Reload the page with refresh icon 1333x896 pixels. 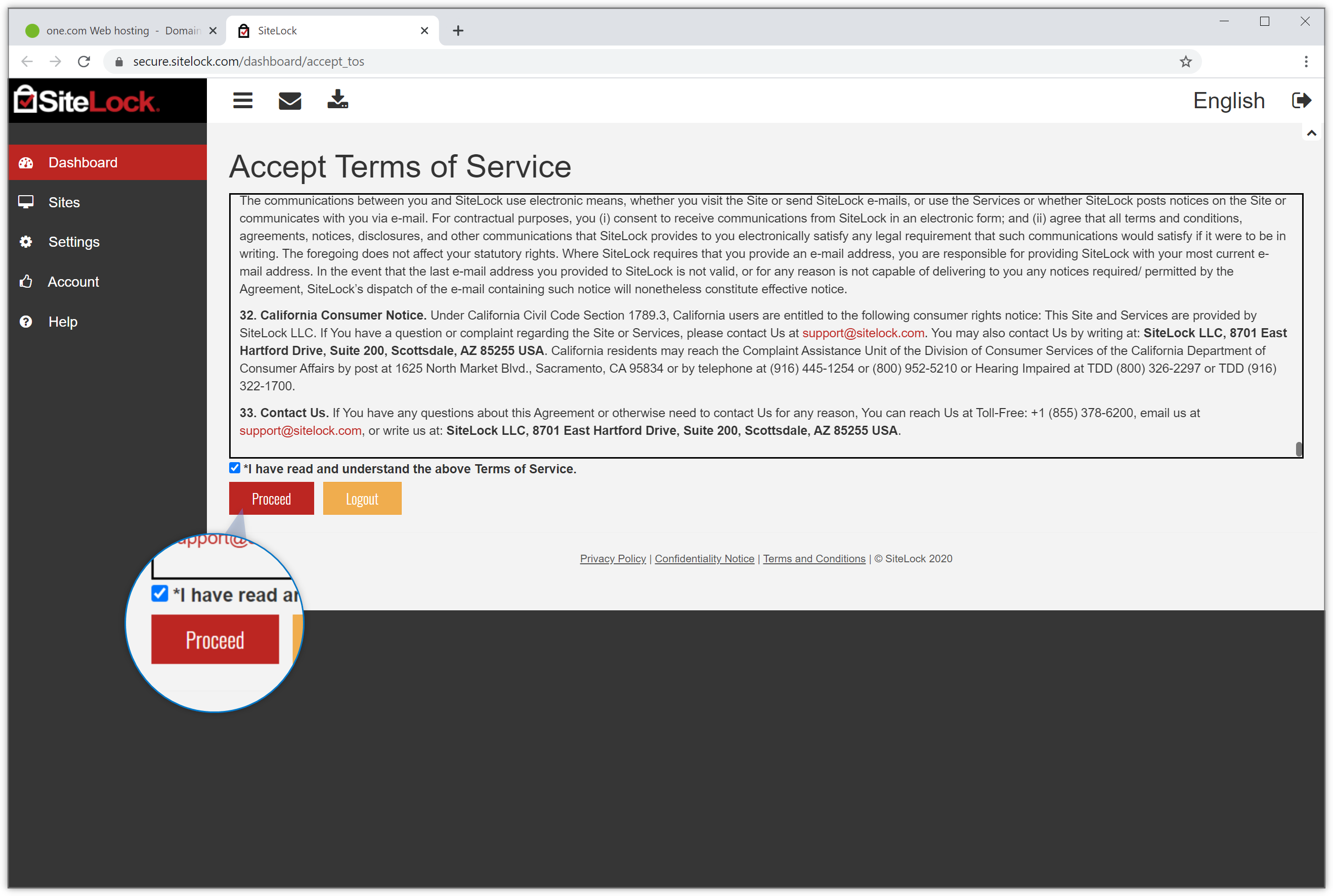point(84,62)
